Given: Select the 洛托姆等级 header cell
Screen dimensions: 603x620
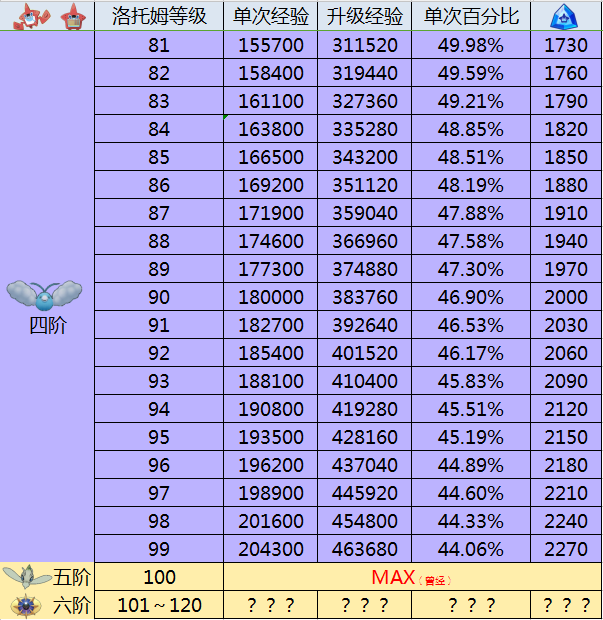Looking at the screenshot, I should click(158, 17).
